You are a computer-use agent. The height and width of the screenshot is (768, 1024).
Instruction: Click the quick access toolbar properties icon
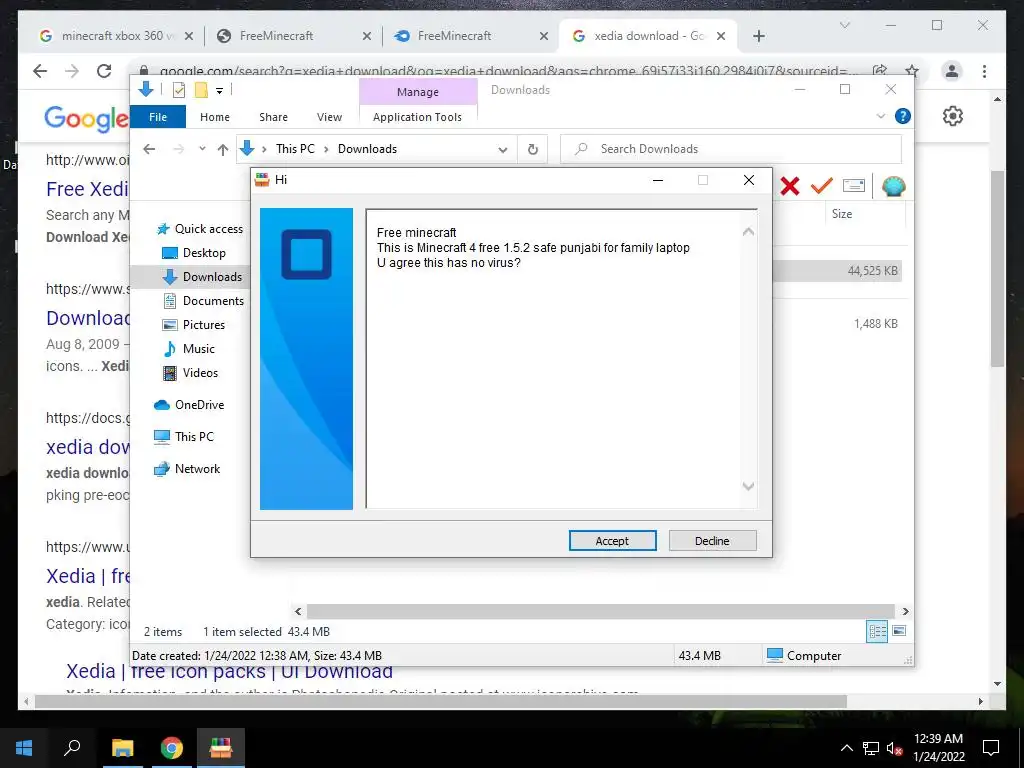[x=178, y=91]
